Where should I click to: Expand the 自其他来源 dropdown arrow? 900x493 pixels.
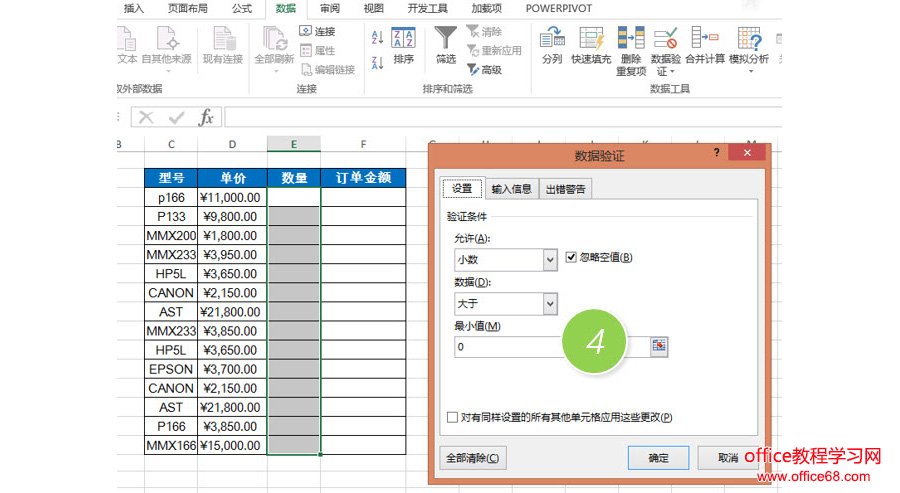pos(168,72)
